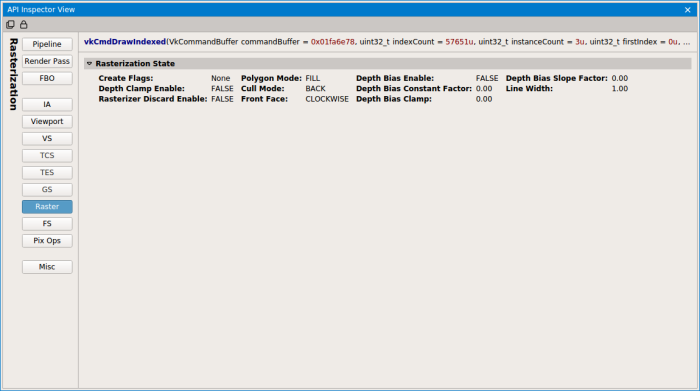Click the firstIndex value 0u
The width and height of the screenshot is (700, 391).
pyautogui.click(x=672, y=42)
